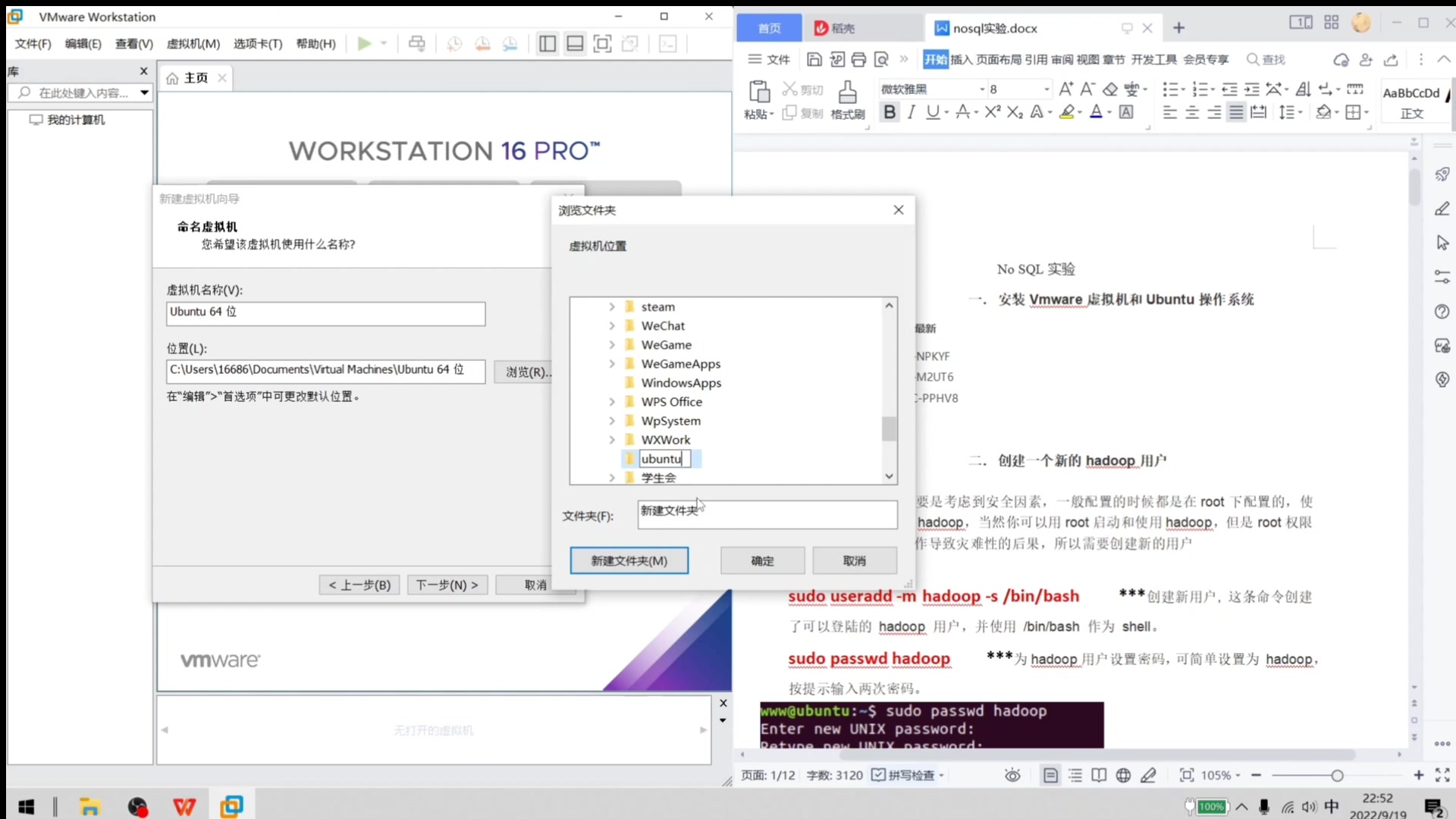Switch to page layout view in status bar

tap(1050, 775)
